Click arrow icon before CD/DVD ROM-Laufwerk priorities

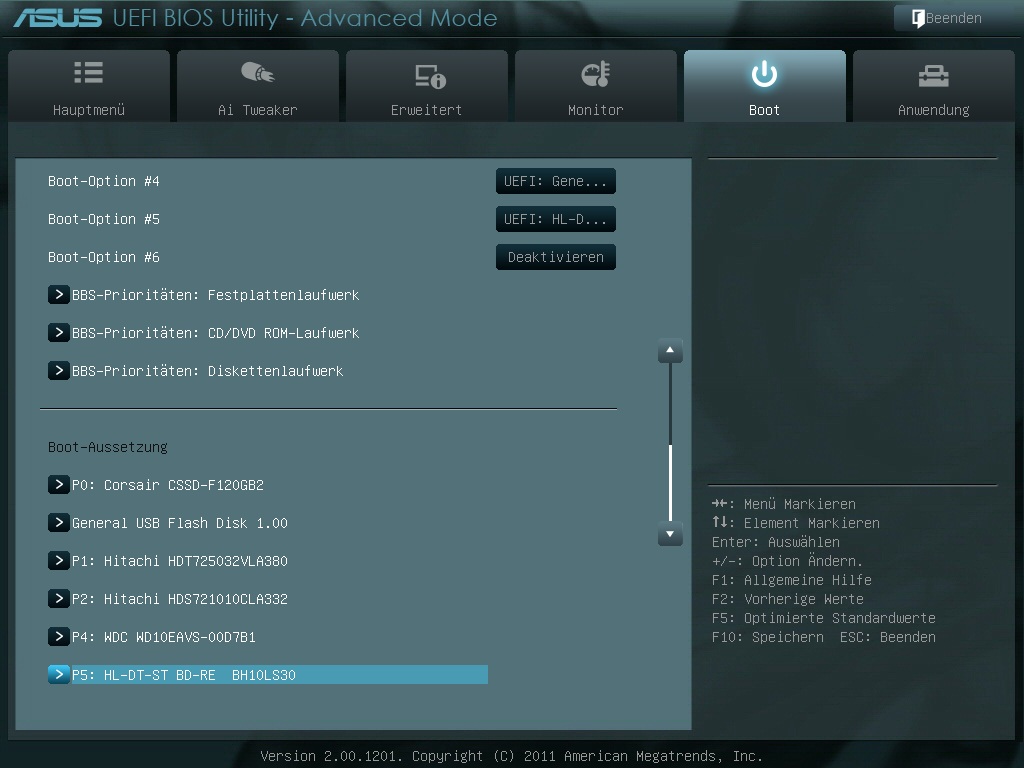coord(58,332)
